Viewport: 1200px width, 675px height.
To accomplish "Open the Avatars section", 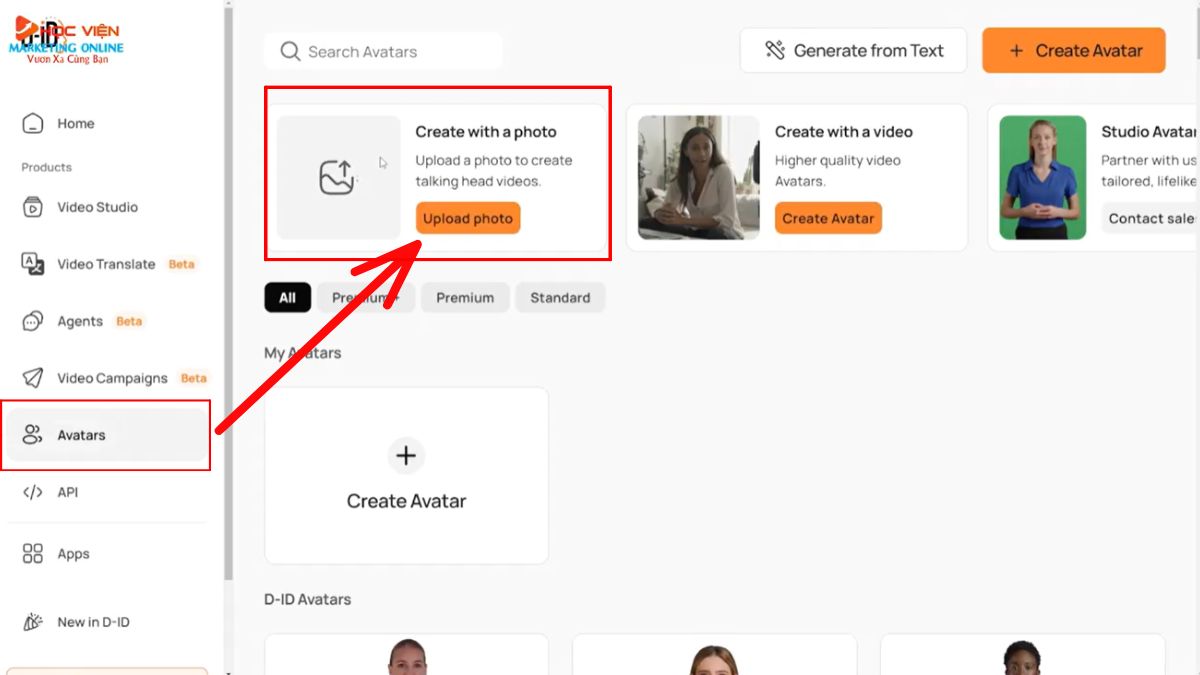I will tap(82, 435).
